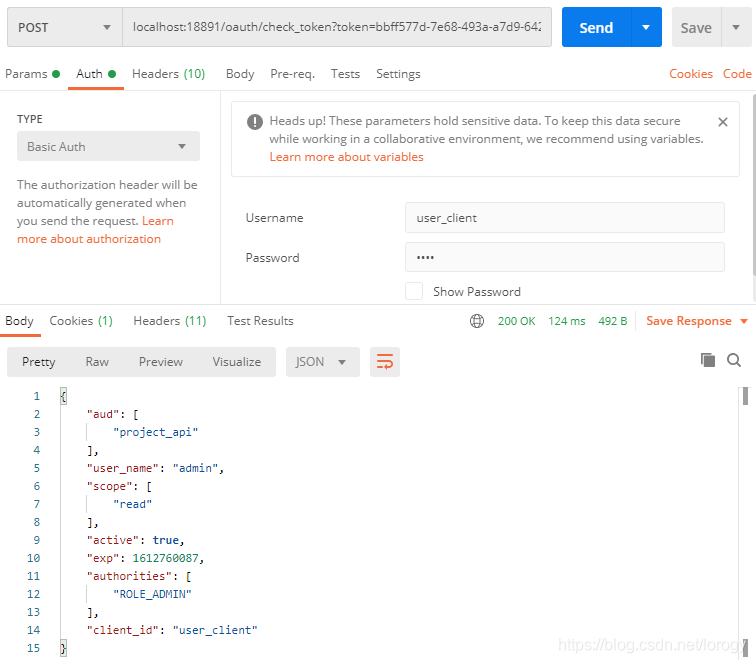Click the 492 B response size
Viewport: 756px width, 663px height.
pos(612,321)
